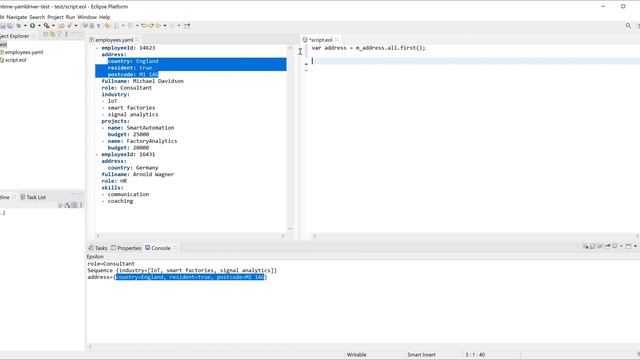640x360 pixels.
Task: Click the pin editor toolbar icon
Action: [x=187, y=26]
